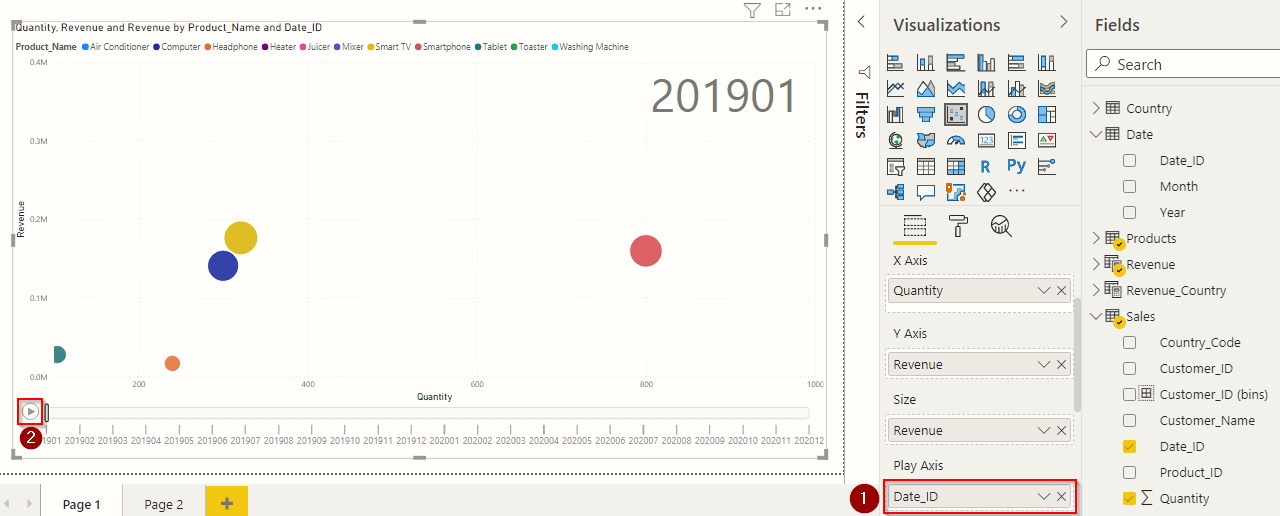Select the filled map visual
The image size is (1280, 516).
tap(926, 141)
